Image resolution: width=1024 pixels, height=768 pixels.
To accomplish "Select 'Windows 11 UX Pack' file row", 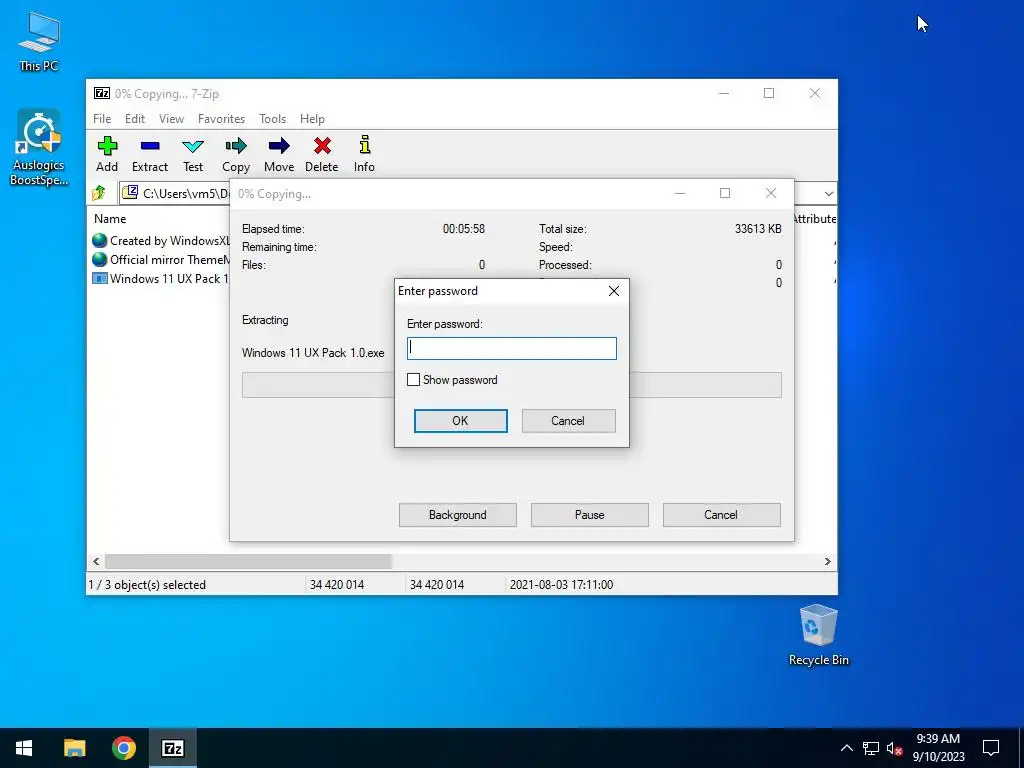I will (161, 278).
